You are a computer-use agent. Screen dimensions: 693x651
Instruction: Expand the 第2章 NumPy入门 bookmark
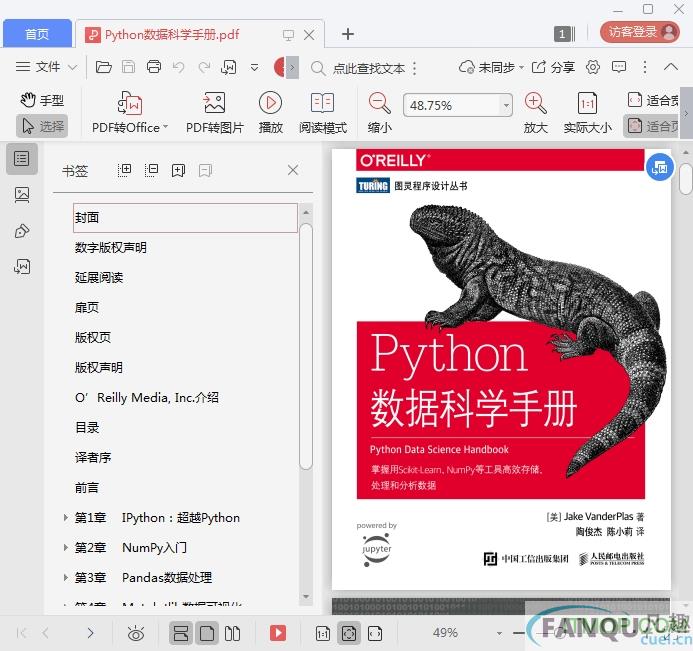coord(65,548)
